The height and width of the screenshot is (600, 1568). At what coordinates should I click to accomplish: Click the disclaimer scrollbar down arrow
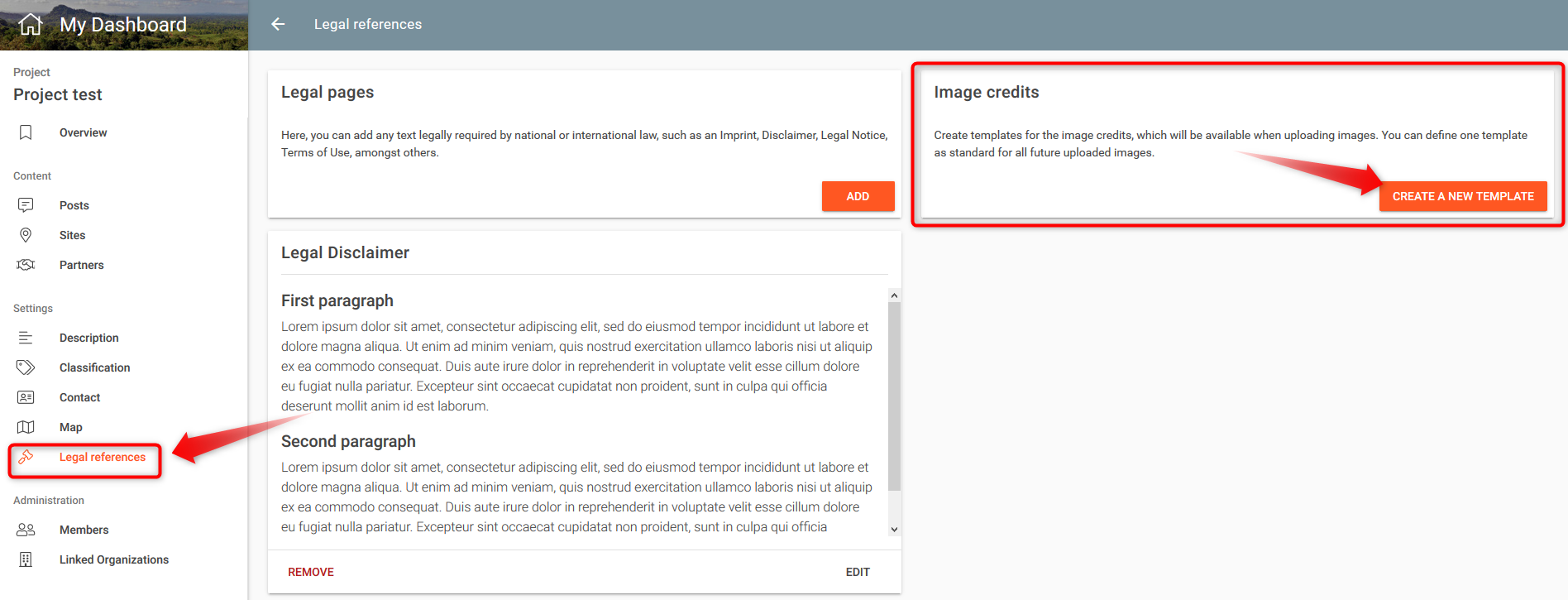[x=894, y=530]
